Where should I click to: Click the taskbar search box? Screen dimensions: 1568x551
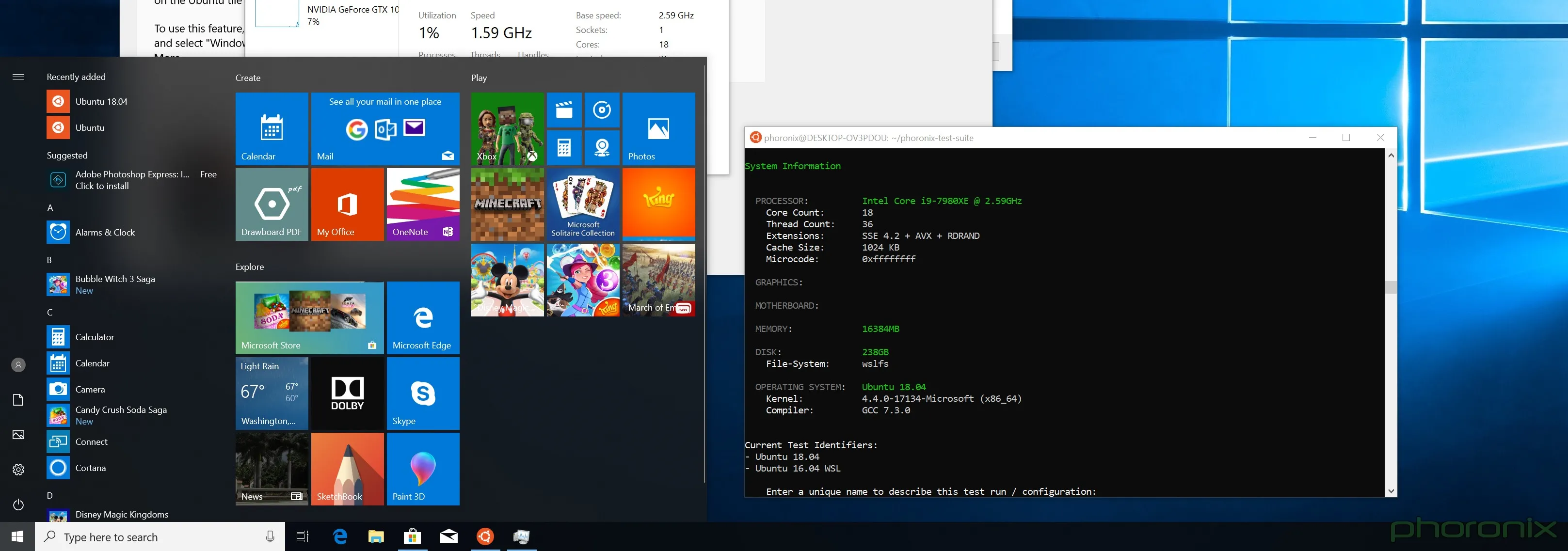point(160,536)
